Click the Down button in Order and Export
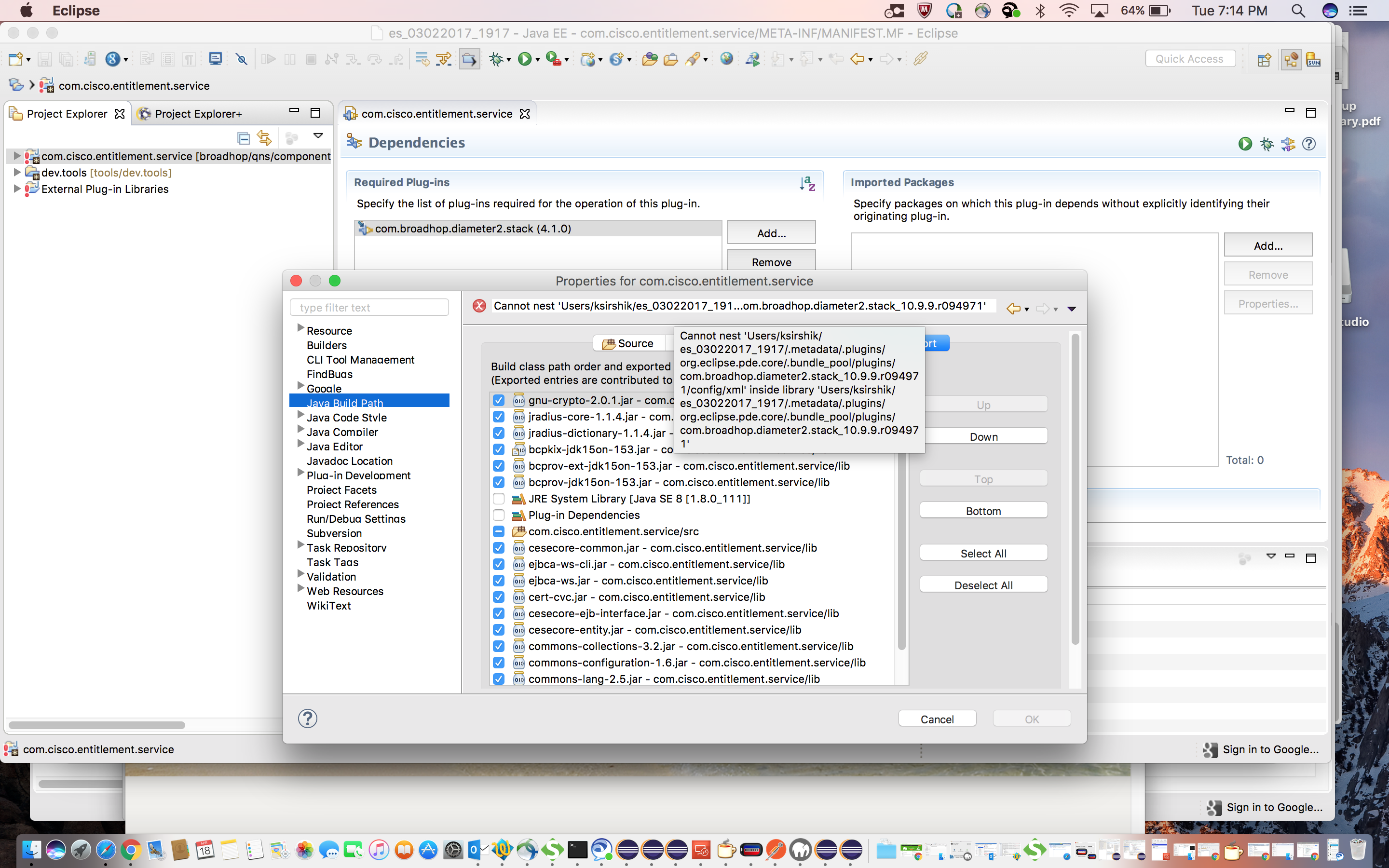1389x868 pixels. pyautogui.click(x=983, y=436)
